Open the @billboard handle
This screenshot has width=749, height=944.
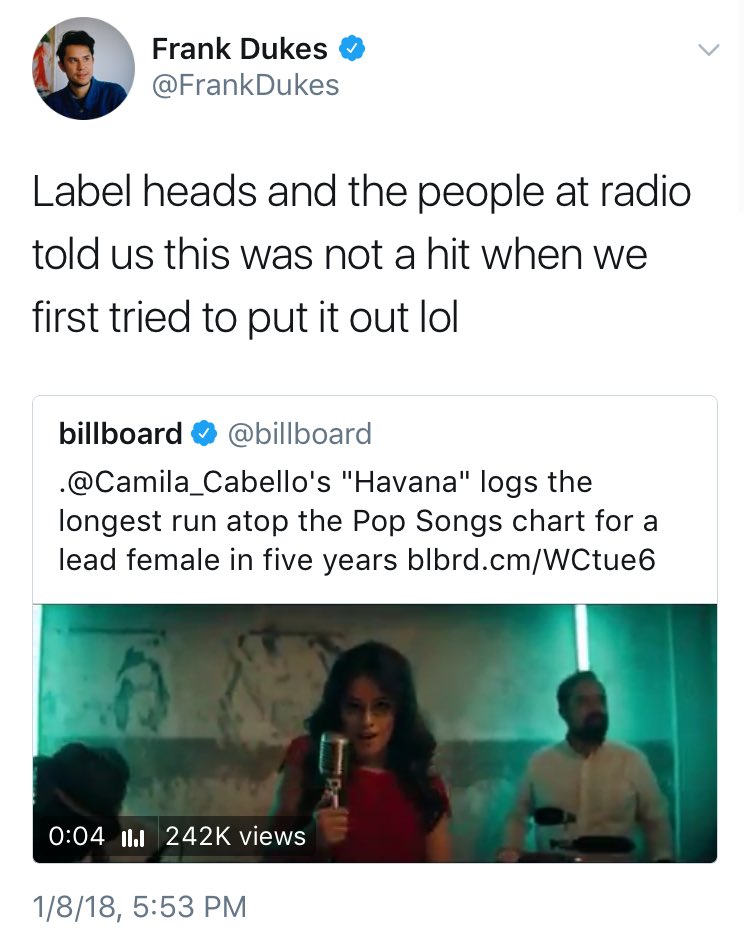tap(299, 434)
